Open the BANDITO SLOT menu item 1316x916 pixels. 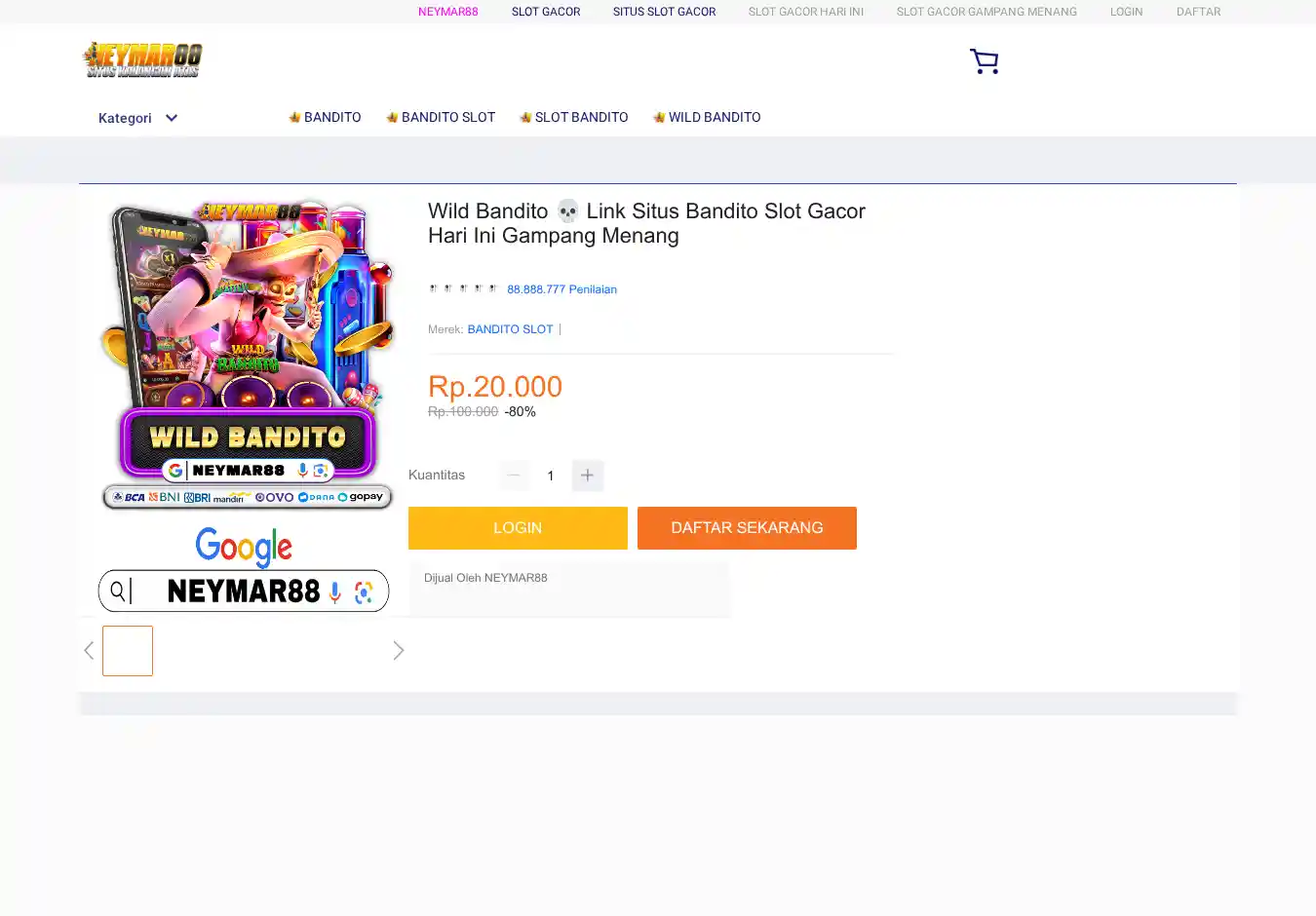click(x=441, y=117)
